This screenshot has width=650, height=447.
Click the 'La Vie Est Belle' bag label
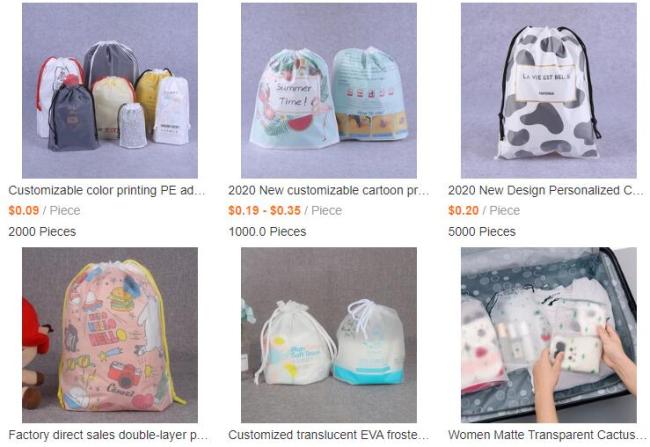(x=546, y=83)
